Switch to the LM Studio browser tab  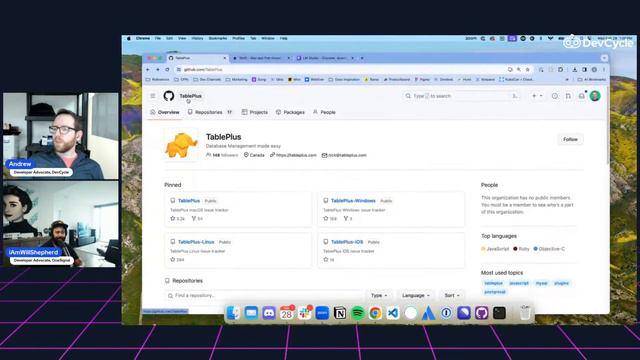324,58
